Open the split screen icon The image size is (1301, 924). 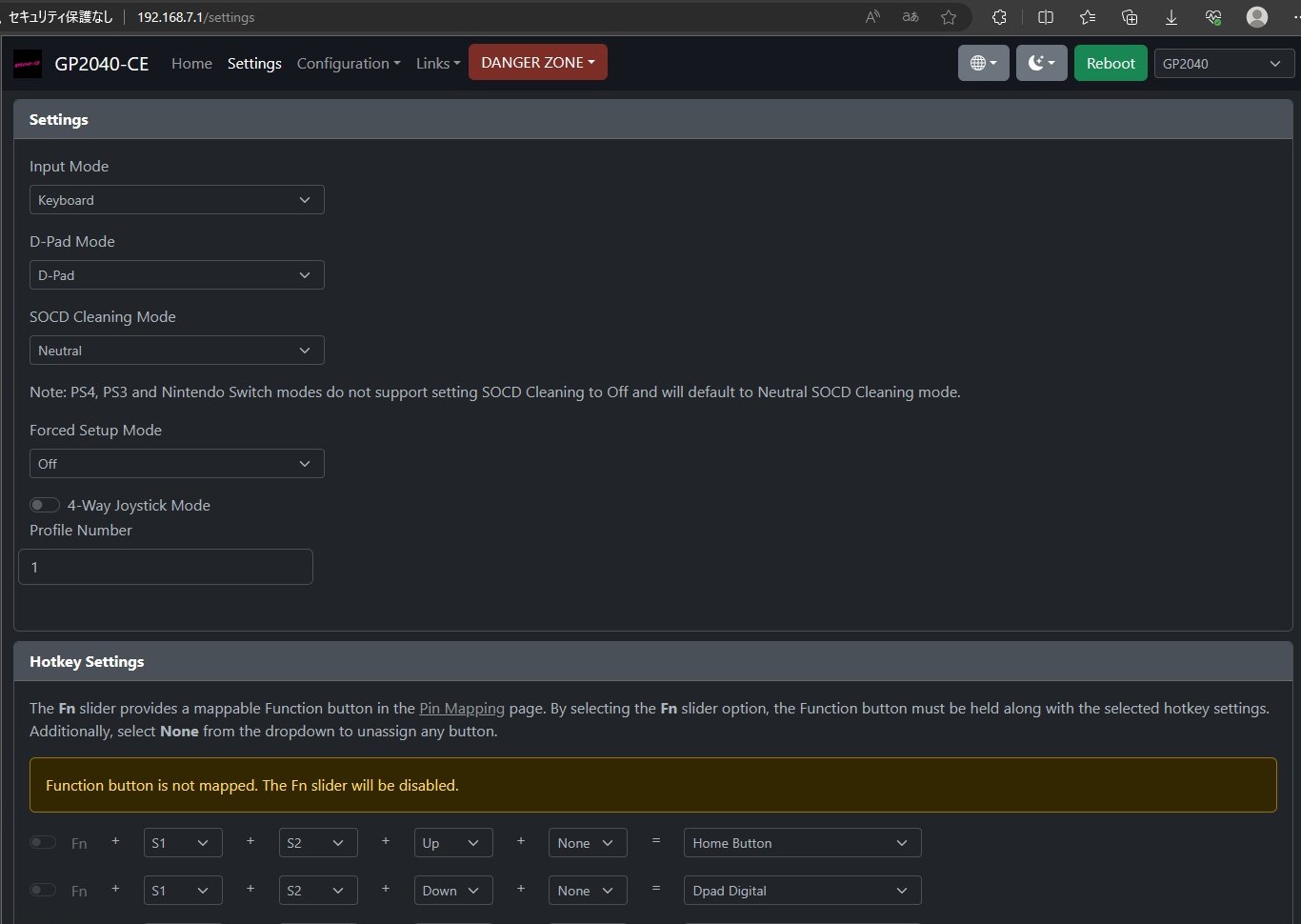(1046, 17)
